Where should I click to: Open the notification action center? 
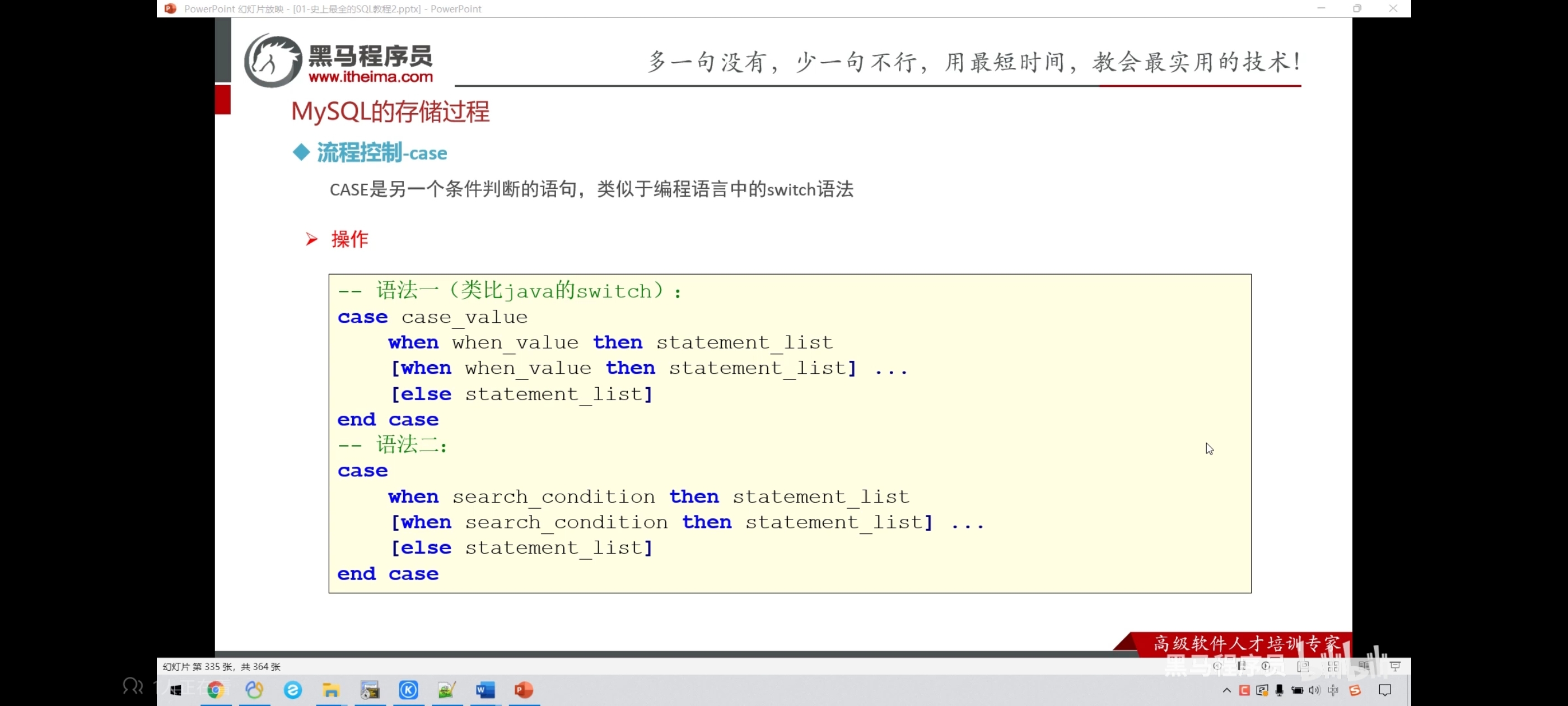point(1385,690)
